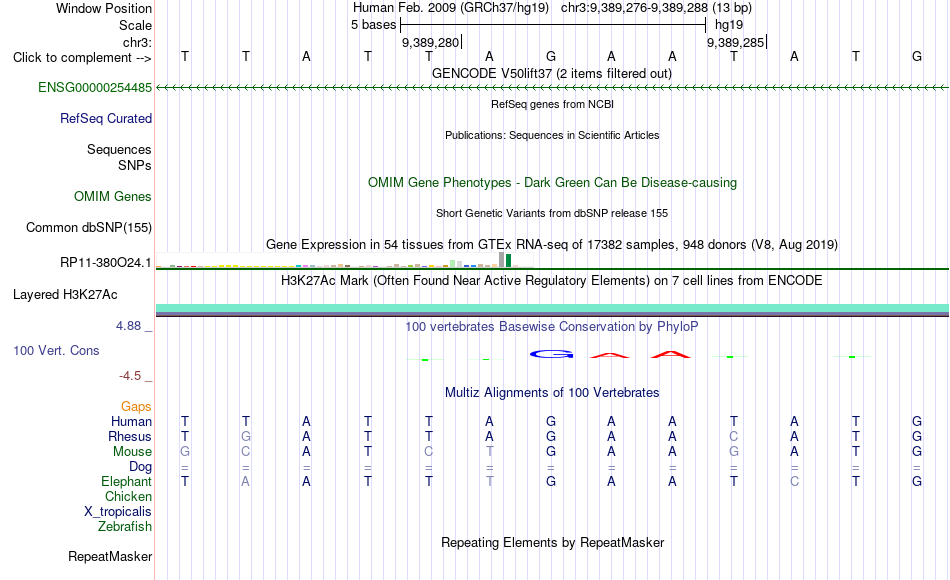Image resolution: width=950 pixels, height=580 pixels.
Task: Click the orange Gaps label
Action: [136, 406]
